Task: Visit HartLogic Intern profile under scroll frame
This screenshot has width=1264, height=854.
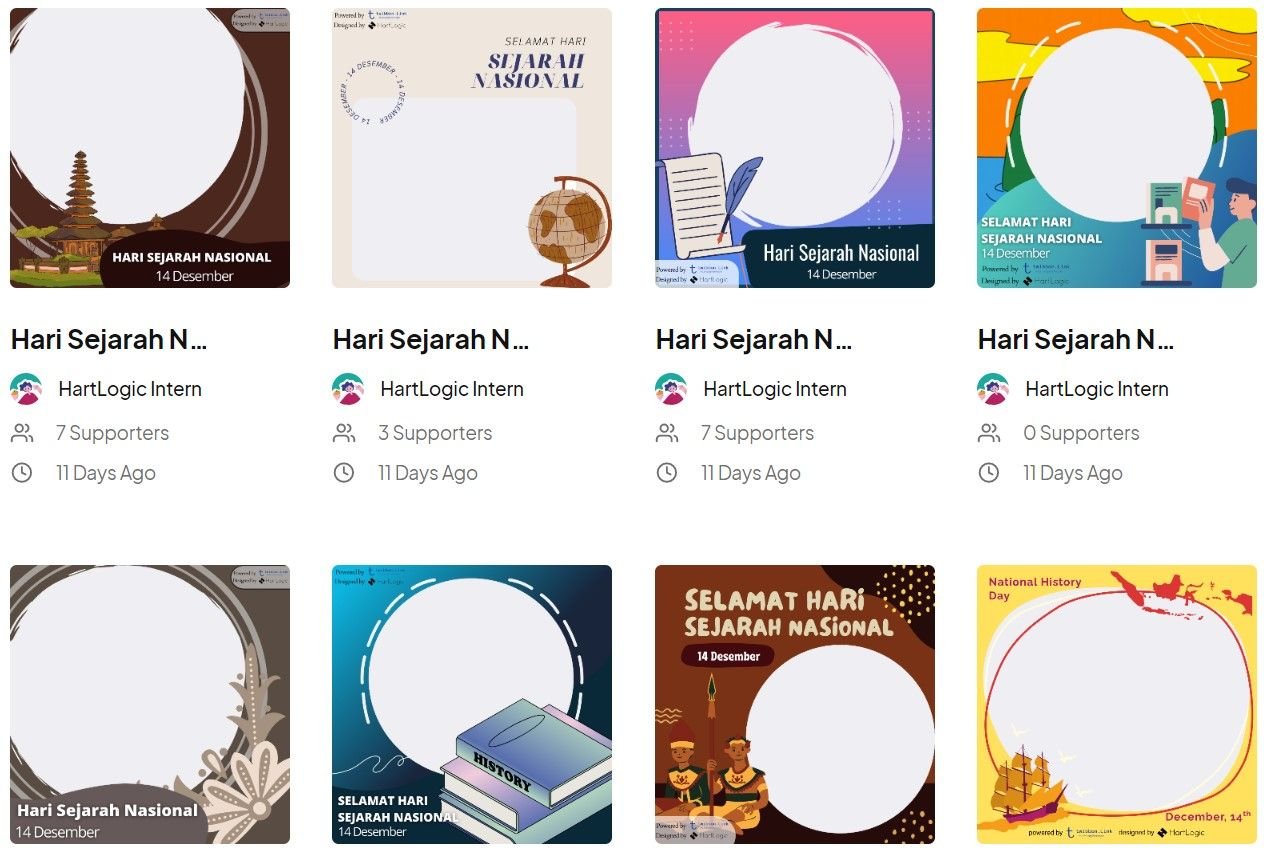Action: click(775, 389)
